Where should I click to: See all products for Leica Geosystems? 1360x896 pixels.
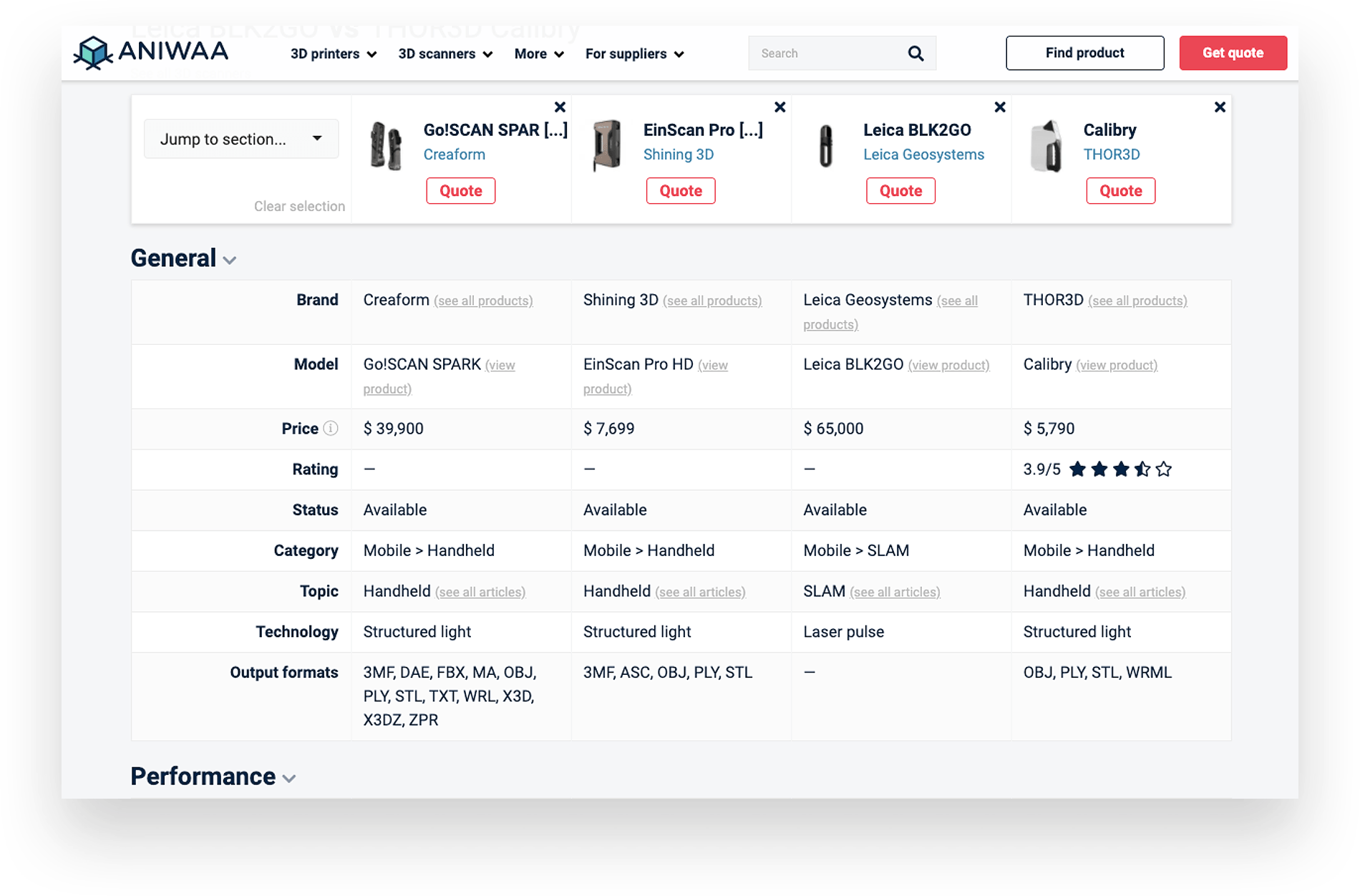click(890, 313)
